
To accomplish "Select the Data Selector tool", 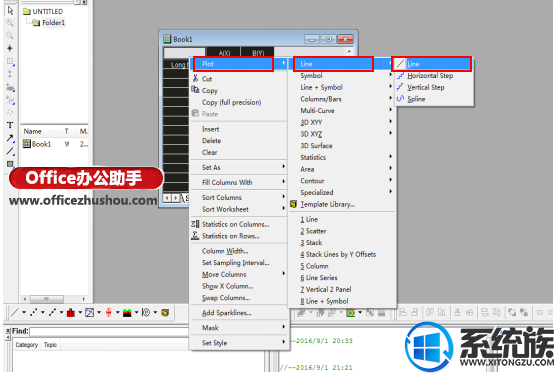I will [x=10, y=74].
